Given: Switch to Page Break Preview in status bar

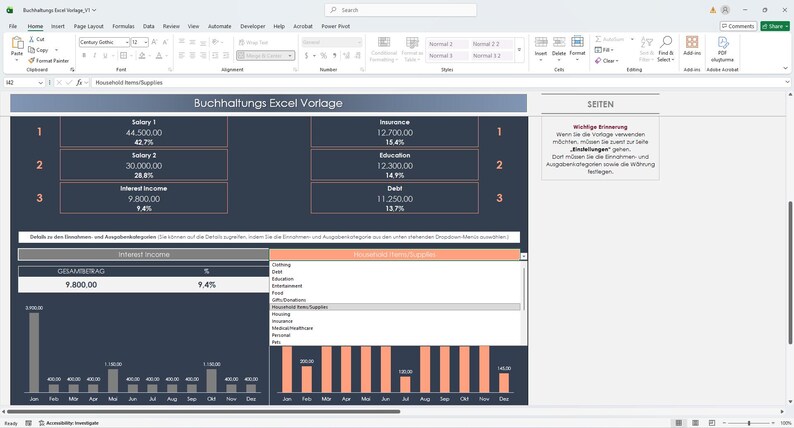Looking at the screenshot, I should tap(712, 423).
